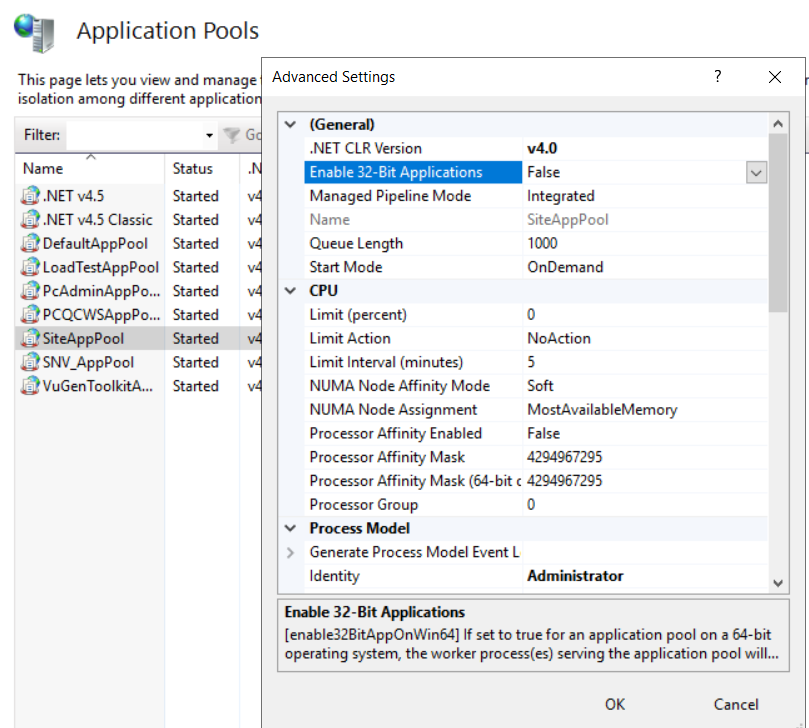This screenshot has height=728, width=809.
Task: Expand Generate Process Model Event Log entry
Action: tap(291, 552)
